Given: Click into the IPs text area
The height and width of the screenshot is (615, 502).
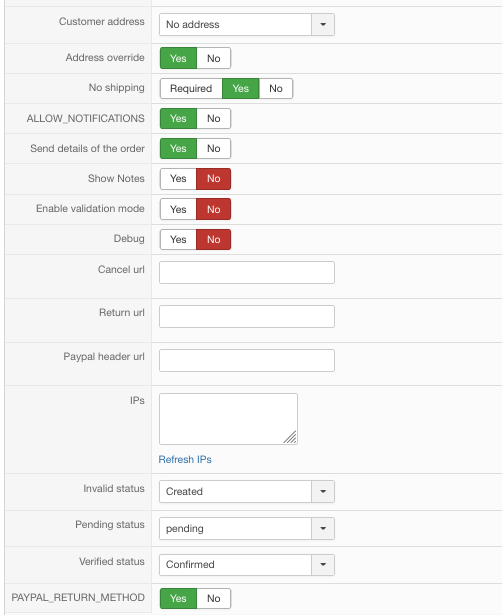Looking at the screenshot, I should pos(228,419).
